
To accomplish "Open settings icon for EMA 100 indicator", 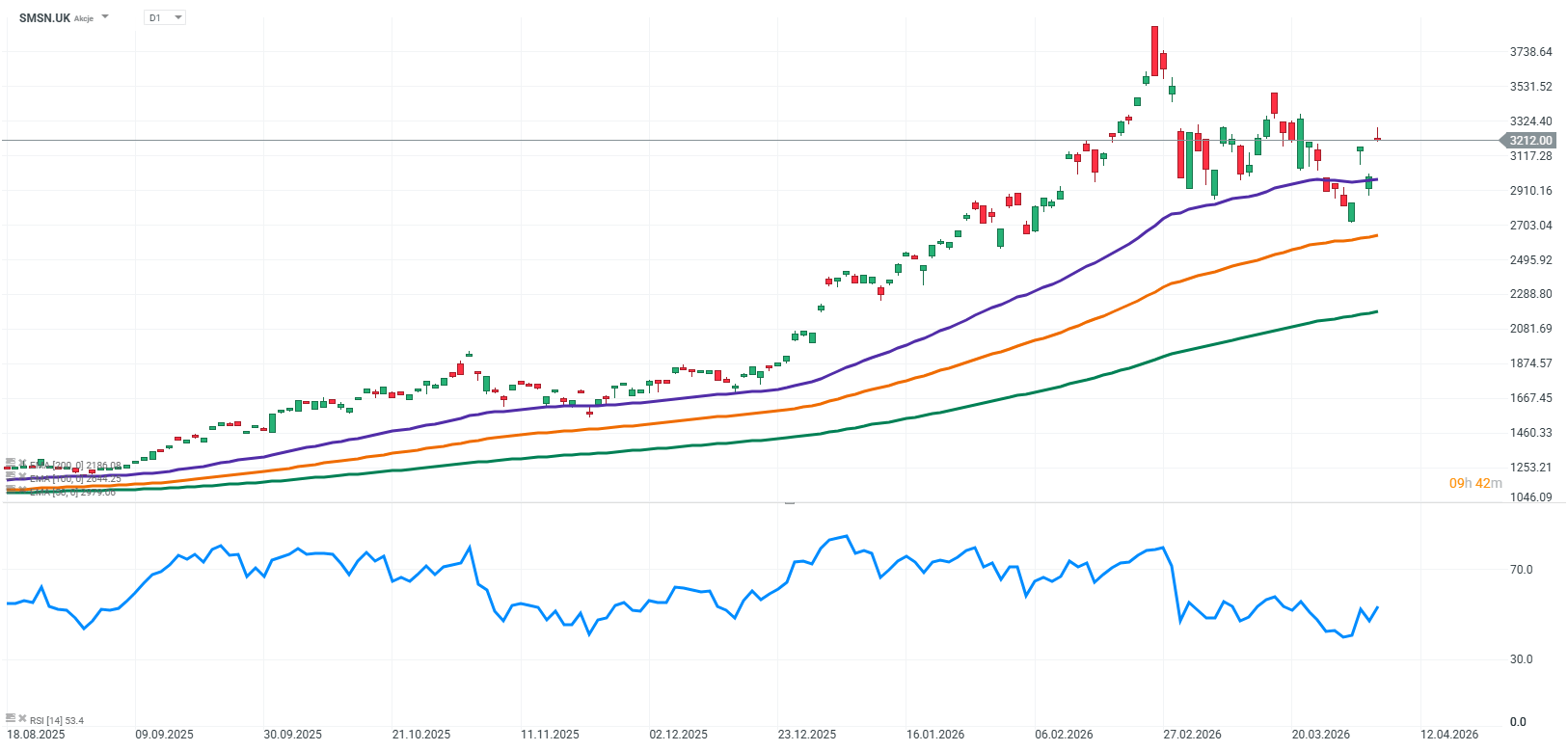I will 10,475.
